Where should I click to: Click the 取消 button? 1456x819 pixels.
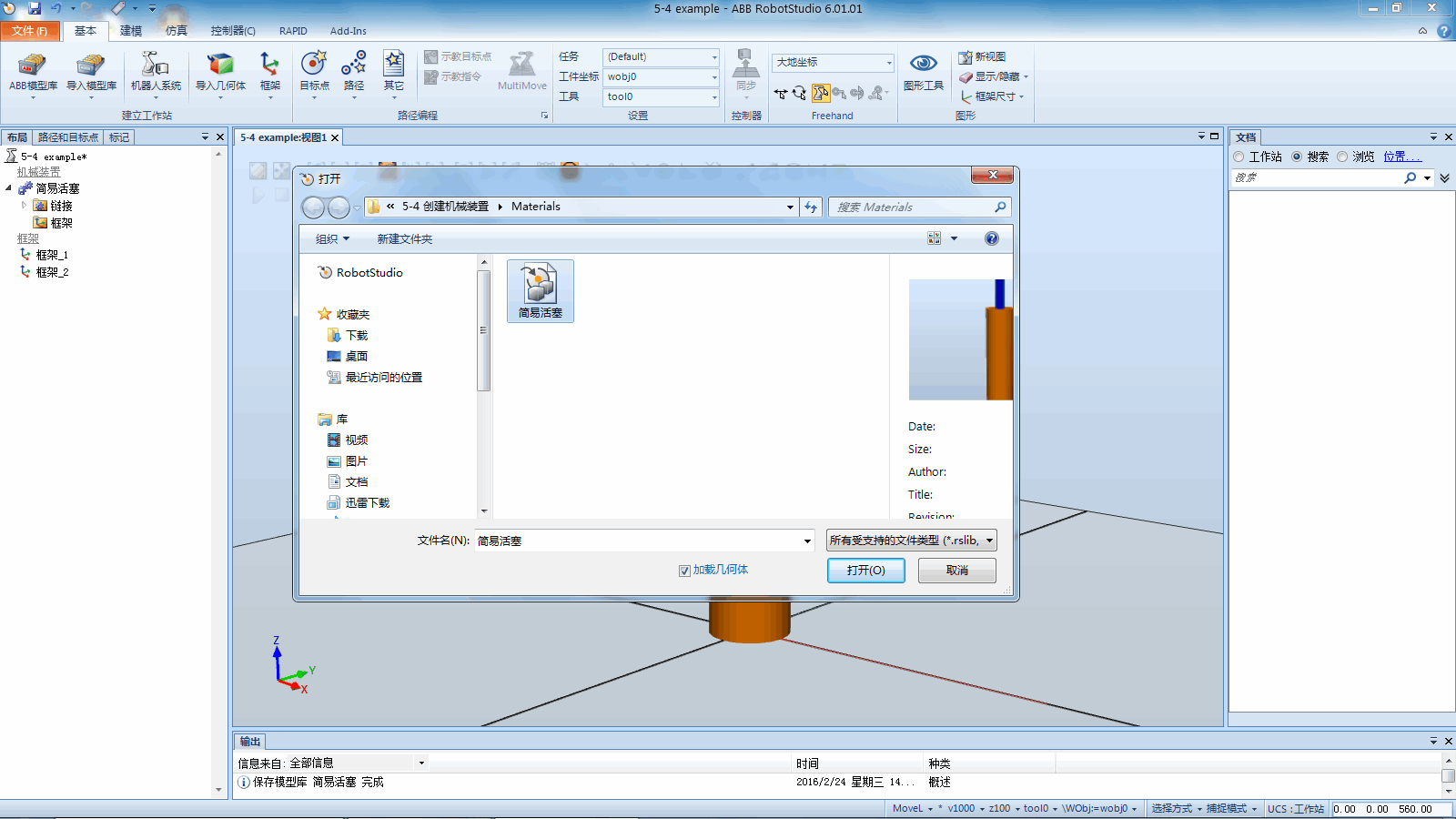pos(957,571)
